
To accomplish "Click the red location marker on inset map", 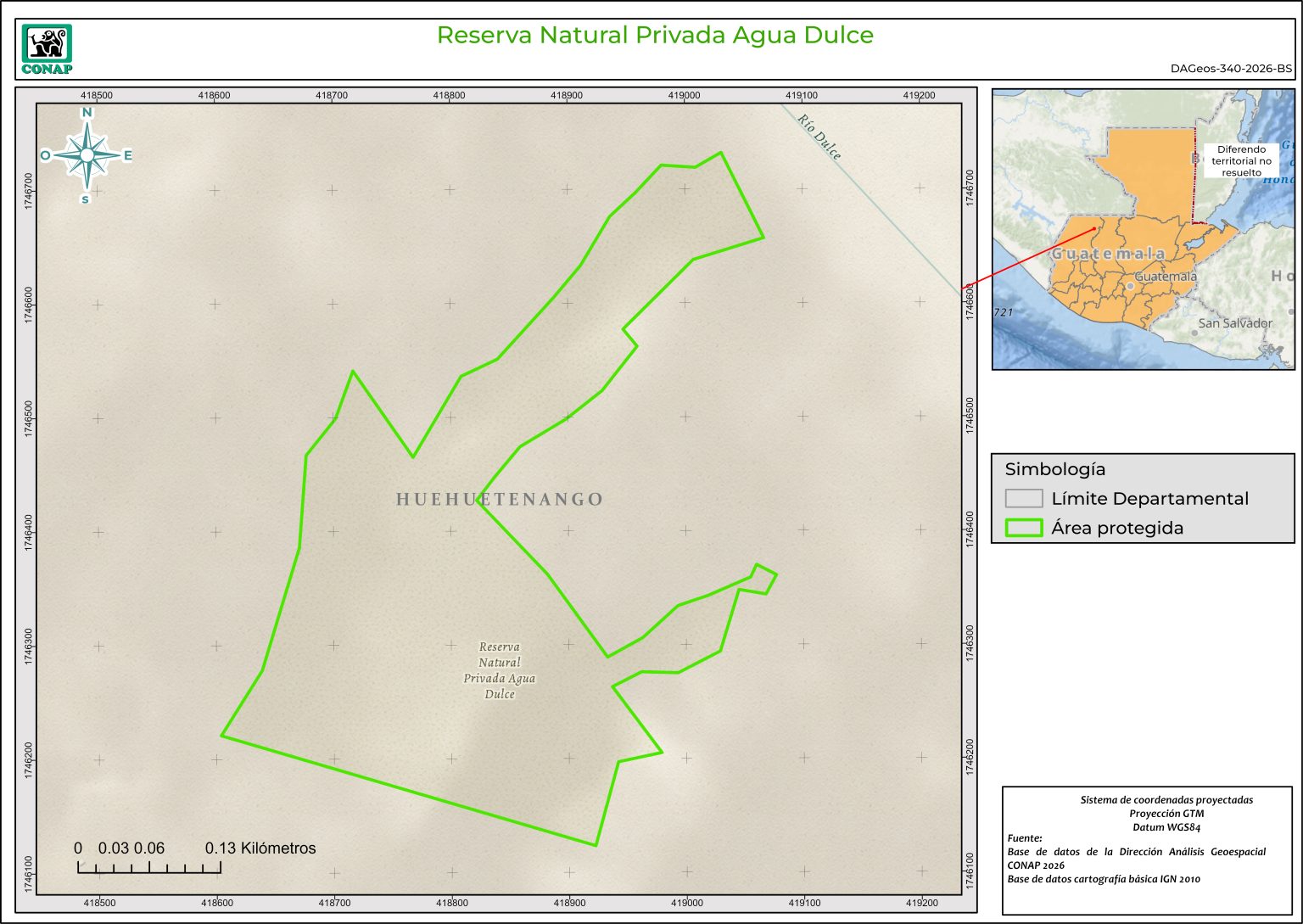I will click(1094, 228).
